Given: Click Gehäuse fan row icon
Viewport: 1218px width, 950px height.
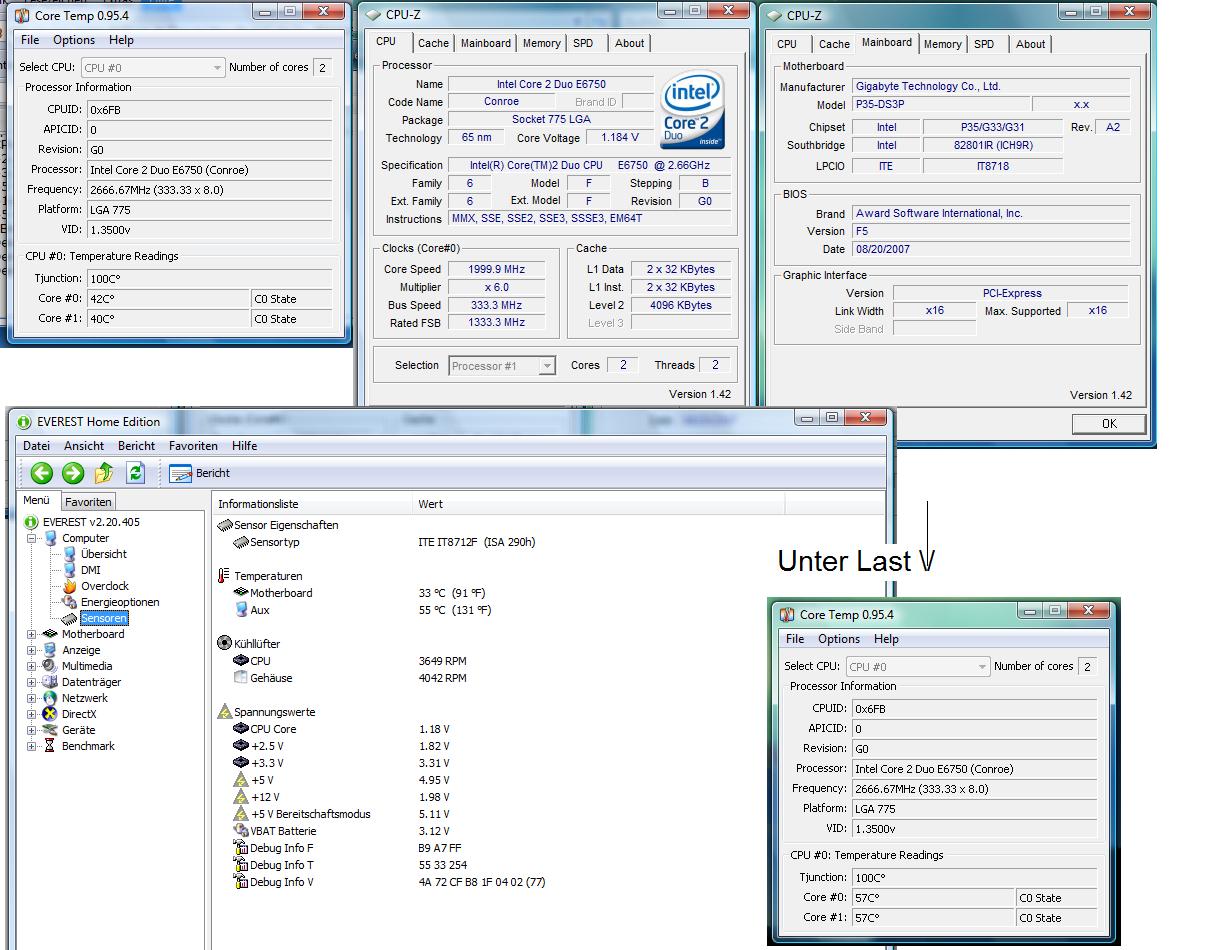Looking at the screenshot, I should (241, 678).
